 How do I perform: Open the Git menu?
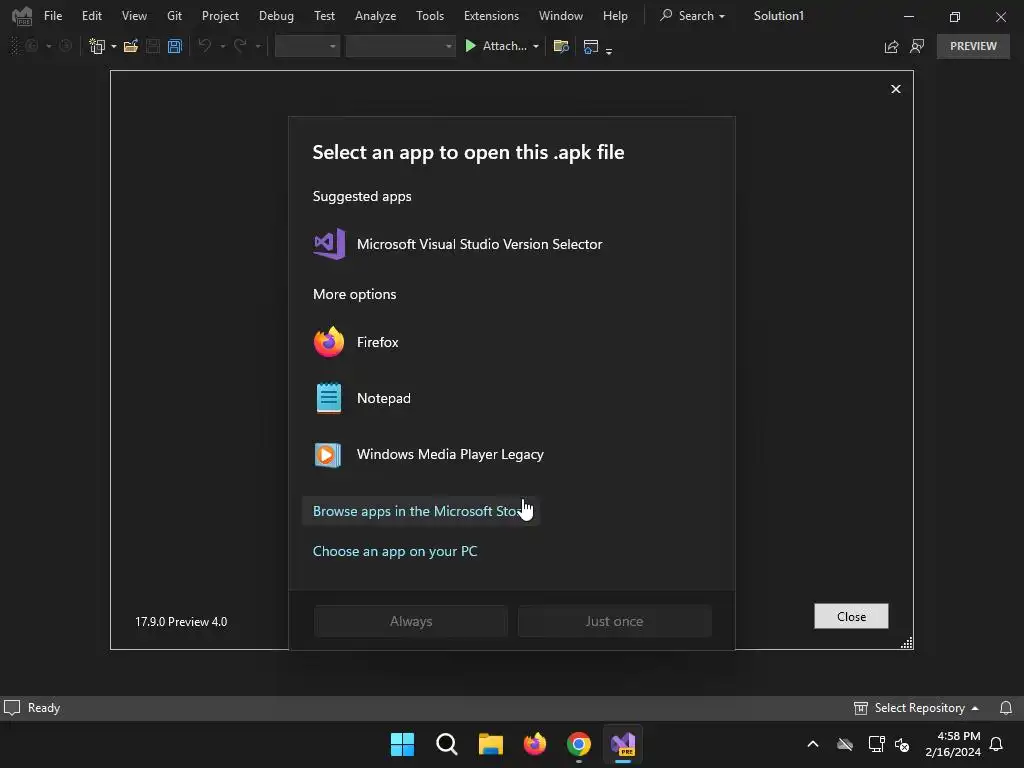174,16
